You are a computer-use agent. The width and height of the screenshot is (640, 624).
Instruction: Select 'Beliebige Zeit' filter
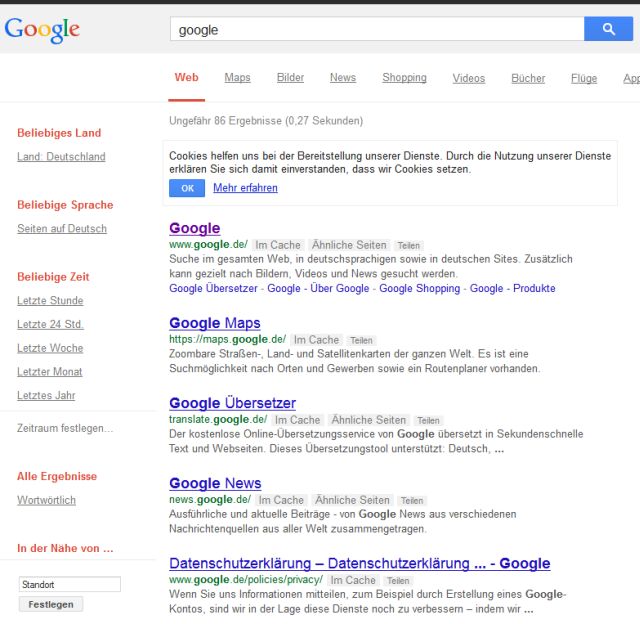point(53,277)
